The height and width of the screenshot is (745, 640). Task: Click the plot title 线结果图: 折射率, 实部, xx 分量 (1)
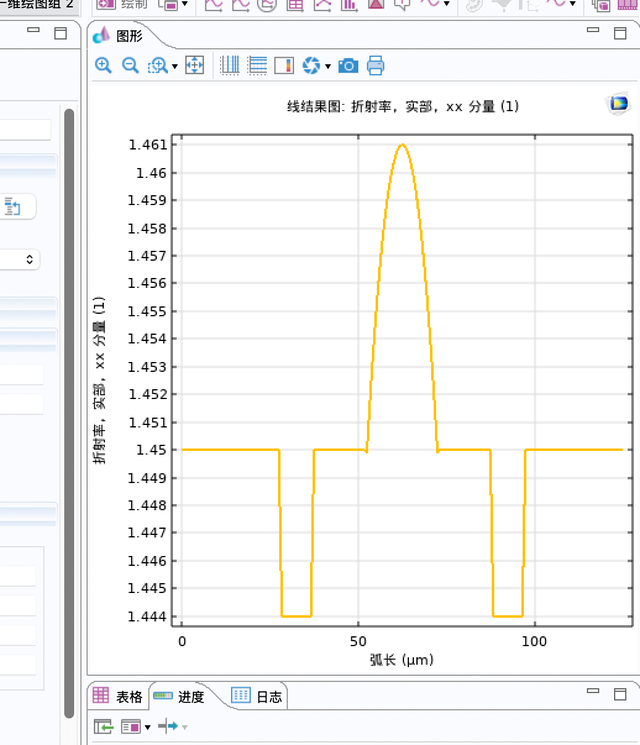[x=402, y=106]
